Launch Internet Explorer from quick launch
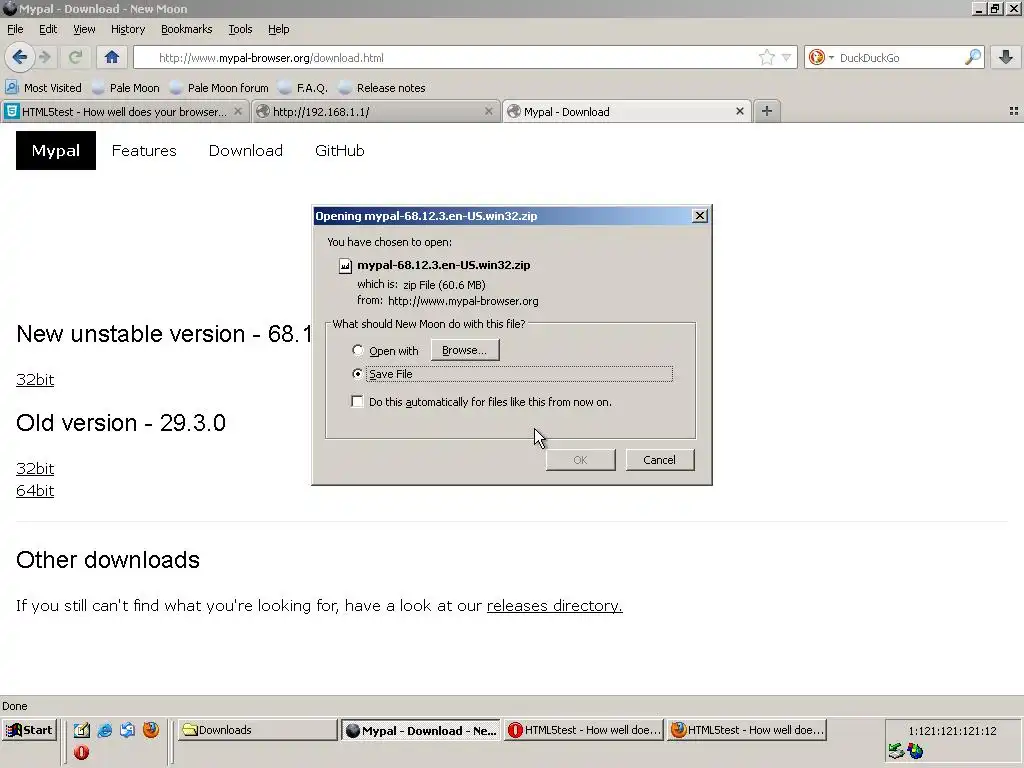Screen dimensions: 1024x768 [x=104, y=730]
